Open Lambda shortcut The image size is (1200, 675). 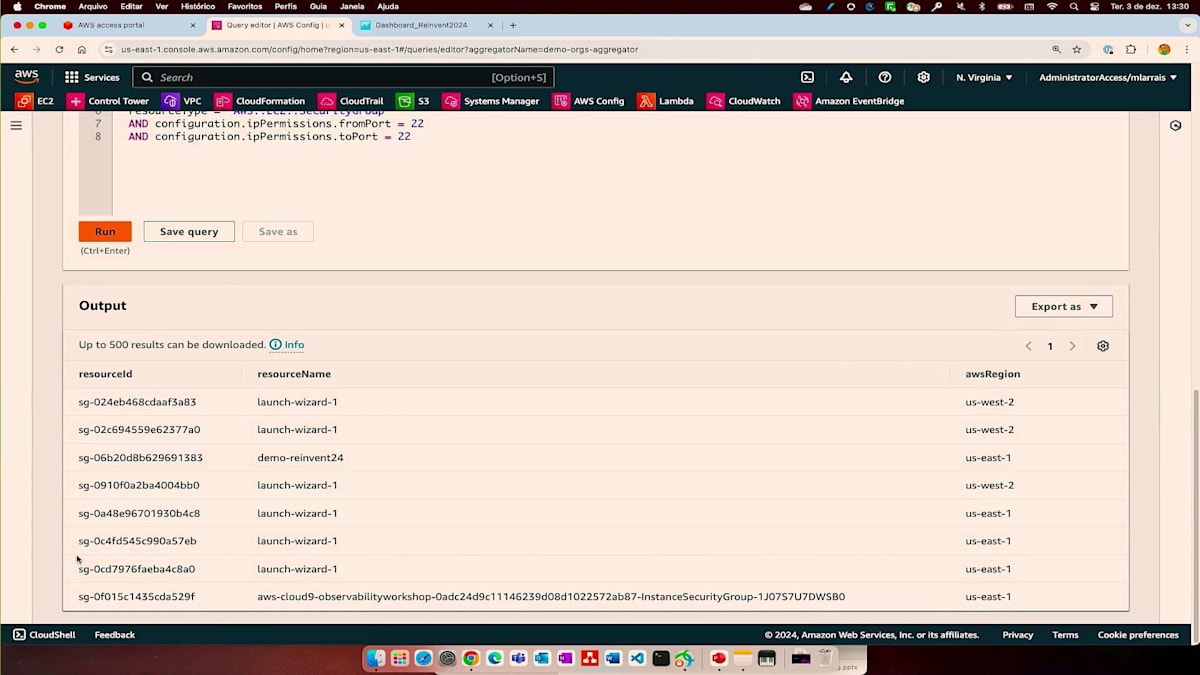[x=666, y=101]
